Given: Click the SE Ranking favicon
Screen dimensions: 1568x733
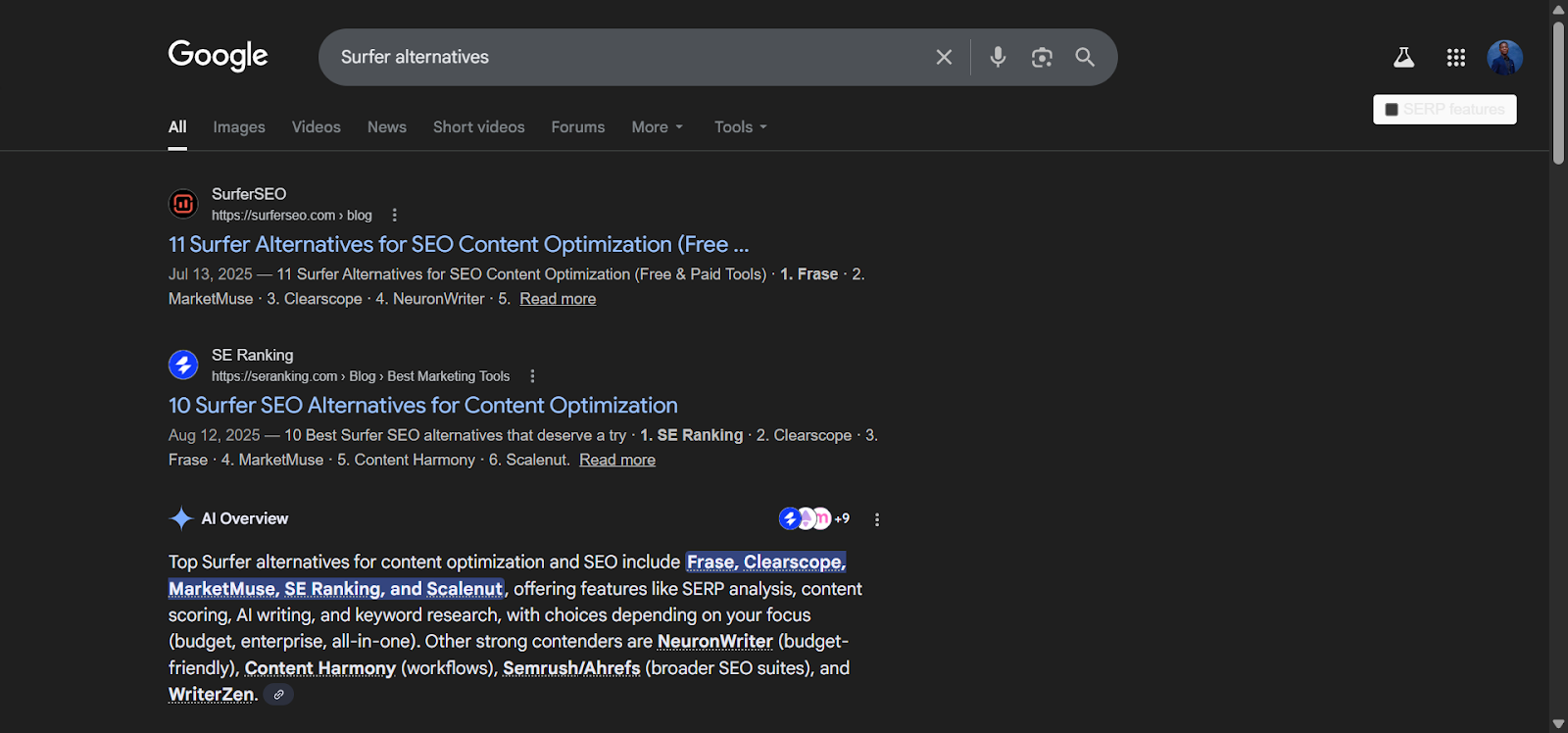Looking at the screenshot, I should [183, 365].
